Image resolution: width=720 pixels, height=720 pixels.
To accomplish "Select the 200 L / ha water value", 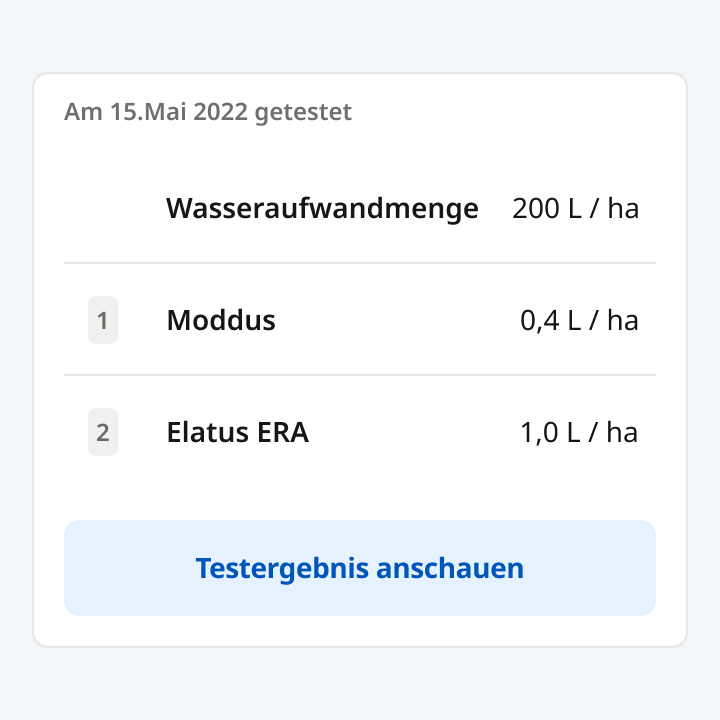I will click(x=575, y=209).
